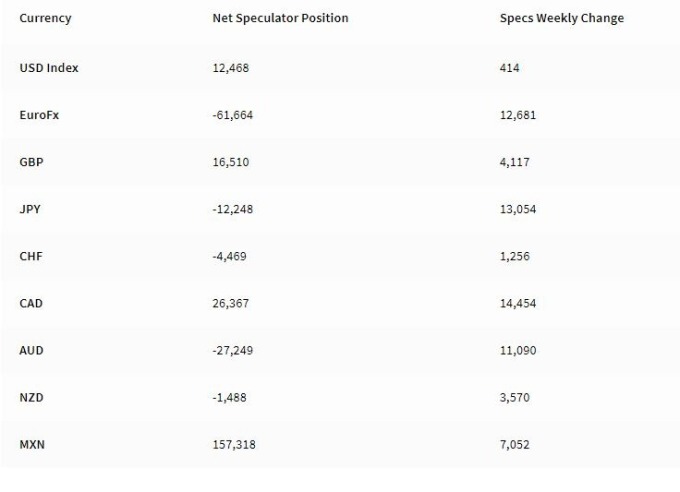
Task: Click the 12,468 USD Index position value
Action: [x=231, y=68]
